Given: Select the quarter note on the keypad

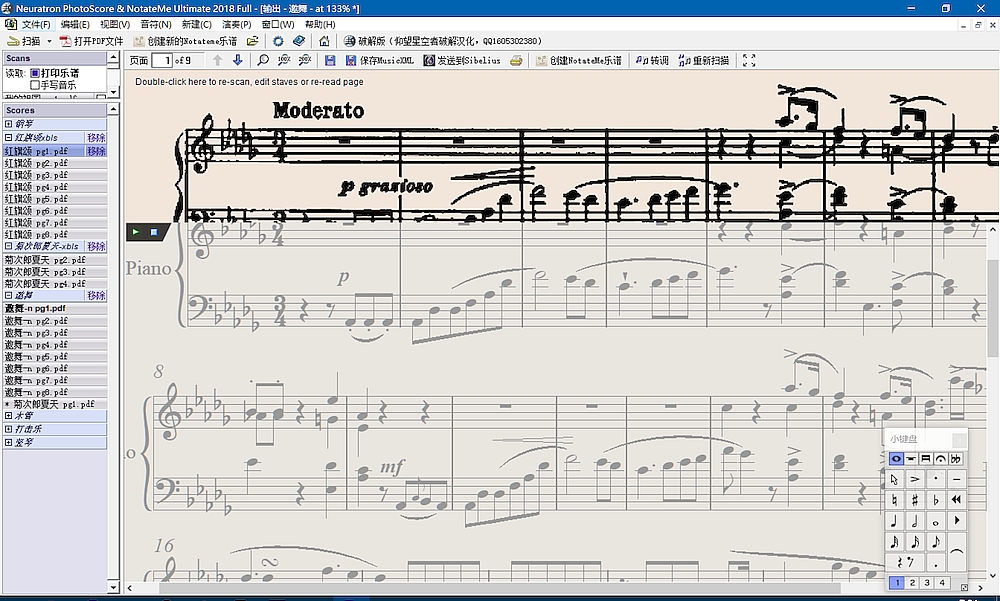Looking at the screenshot, I should (x=894, y=521).
